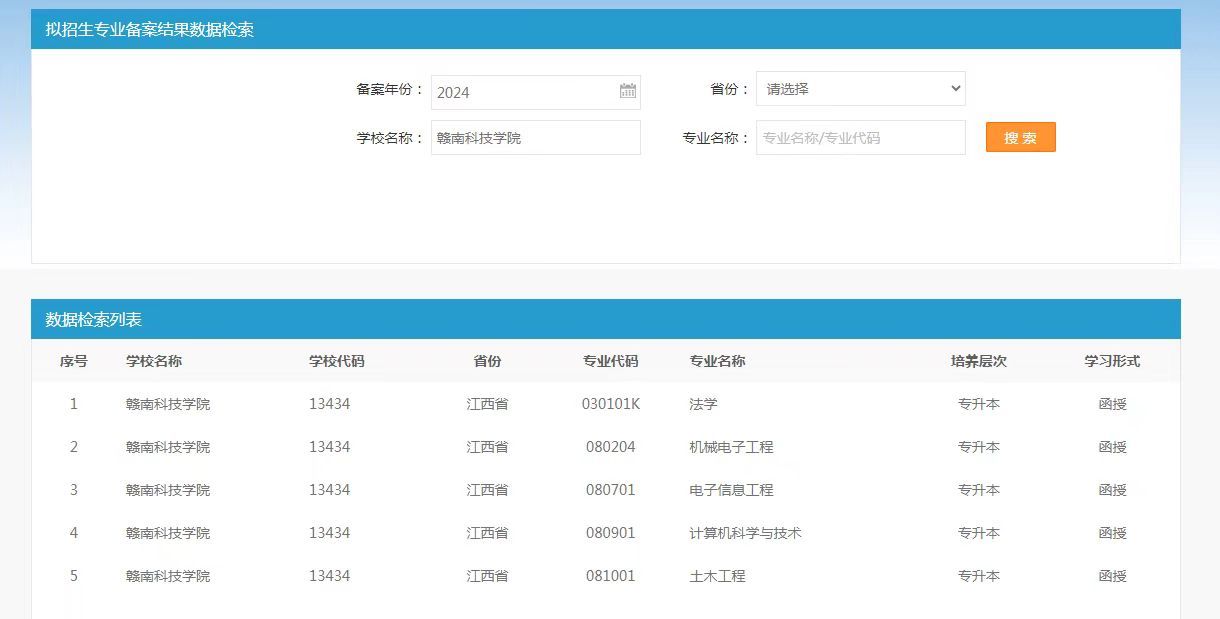
Task: Click the 专业代码 column header
Action: 610,361
